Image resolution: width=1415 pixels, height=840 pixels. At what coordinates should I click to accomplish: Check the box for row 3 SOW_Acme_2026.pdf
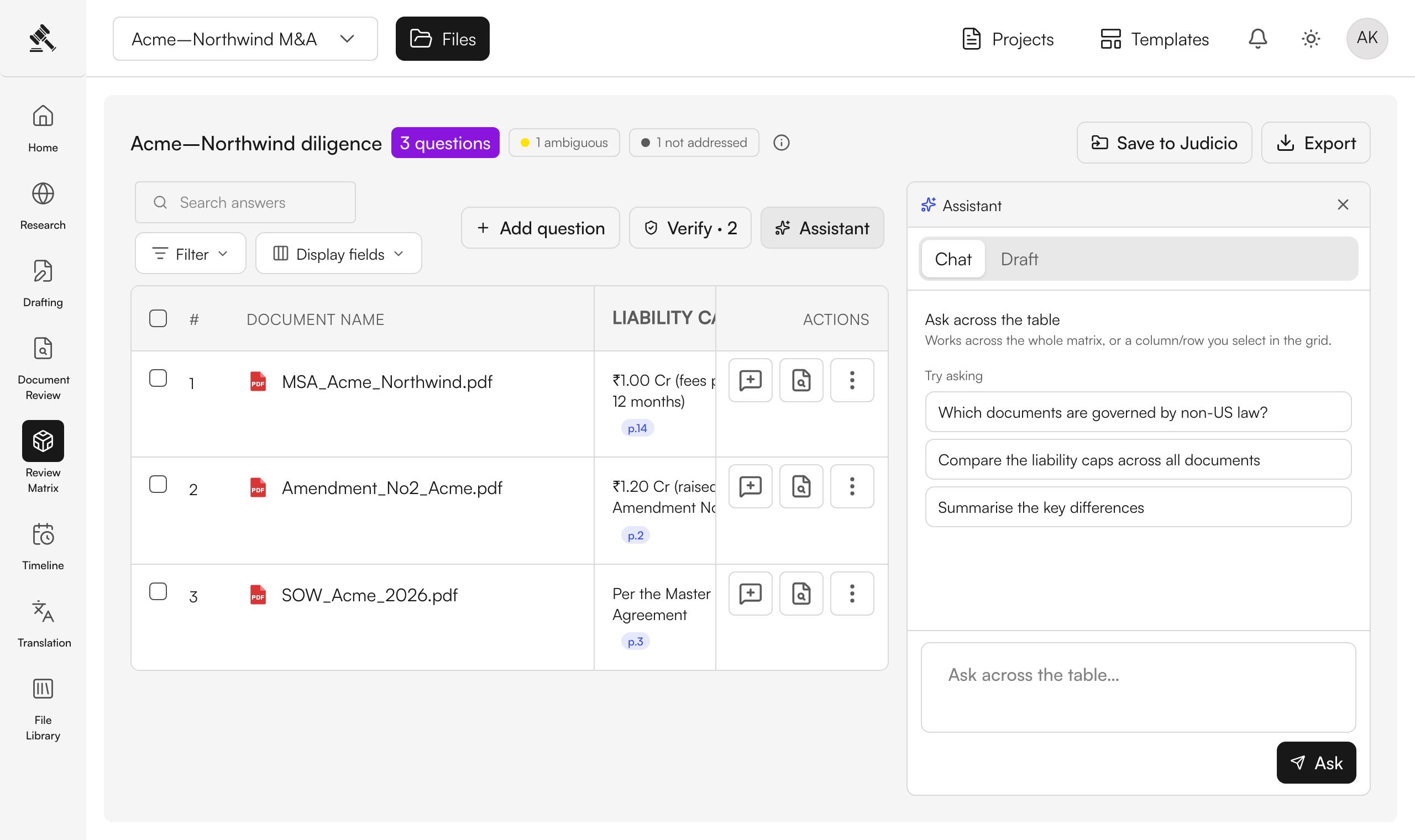[x=158, y=591]
